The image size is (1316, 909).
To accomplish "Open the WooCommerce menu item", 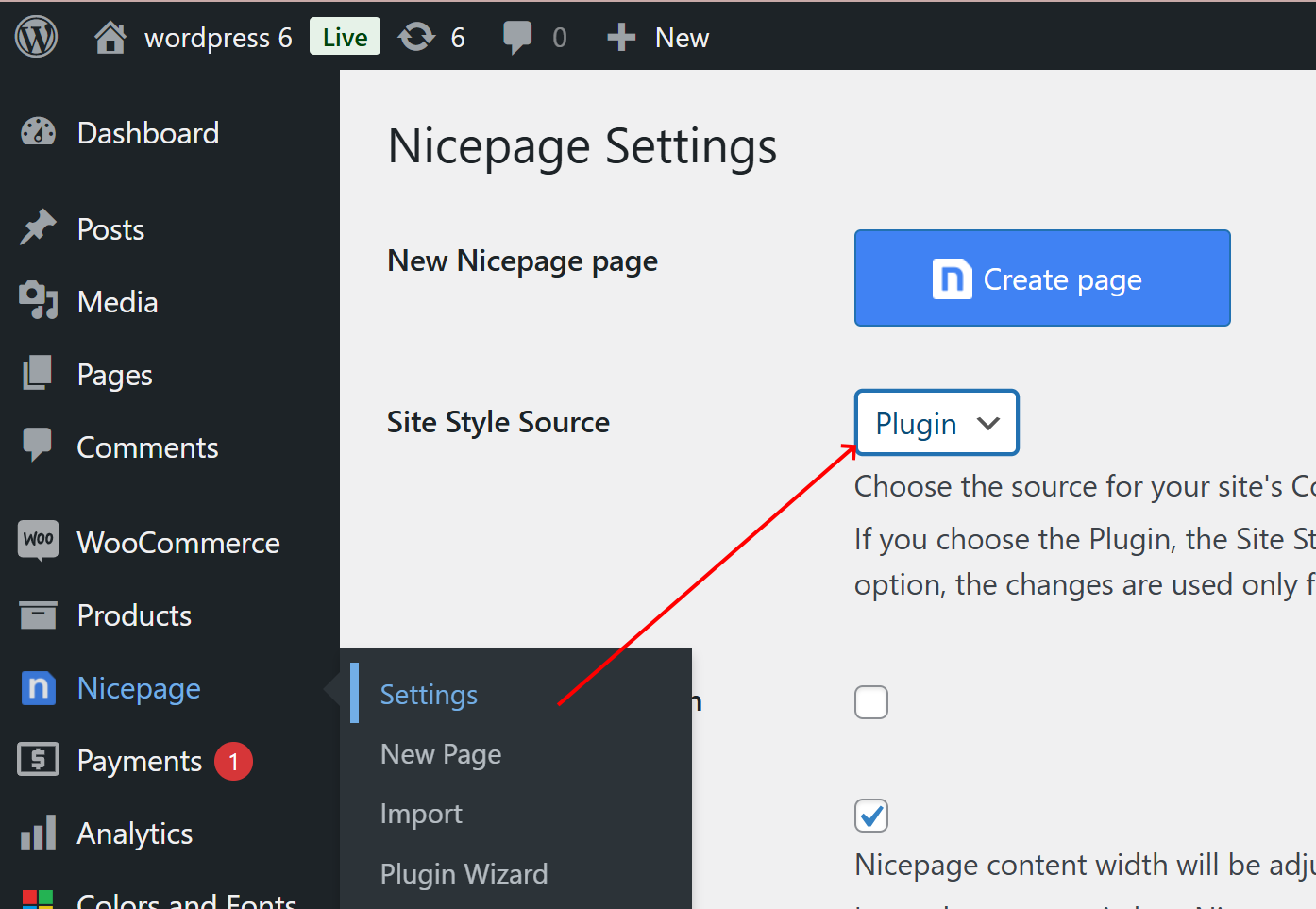I will (178, 543).
